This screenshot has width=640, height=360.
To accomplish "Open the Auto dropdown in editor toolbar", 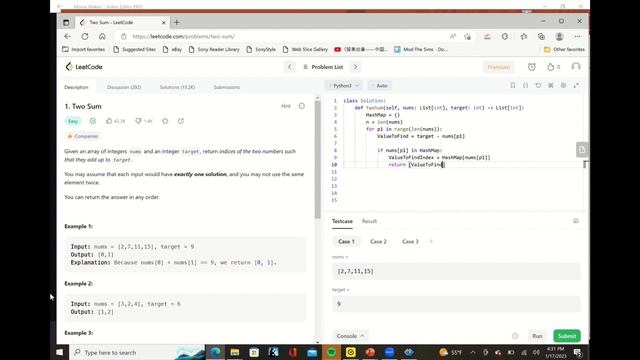I will click(x=380, y=85).
